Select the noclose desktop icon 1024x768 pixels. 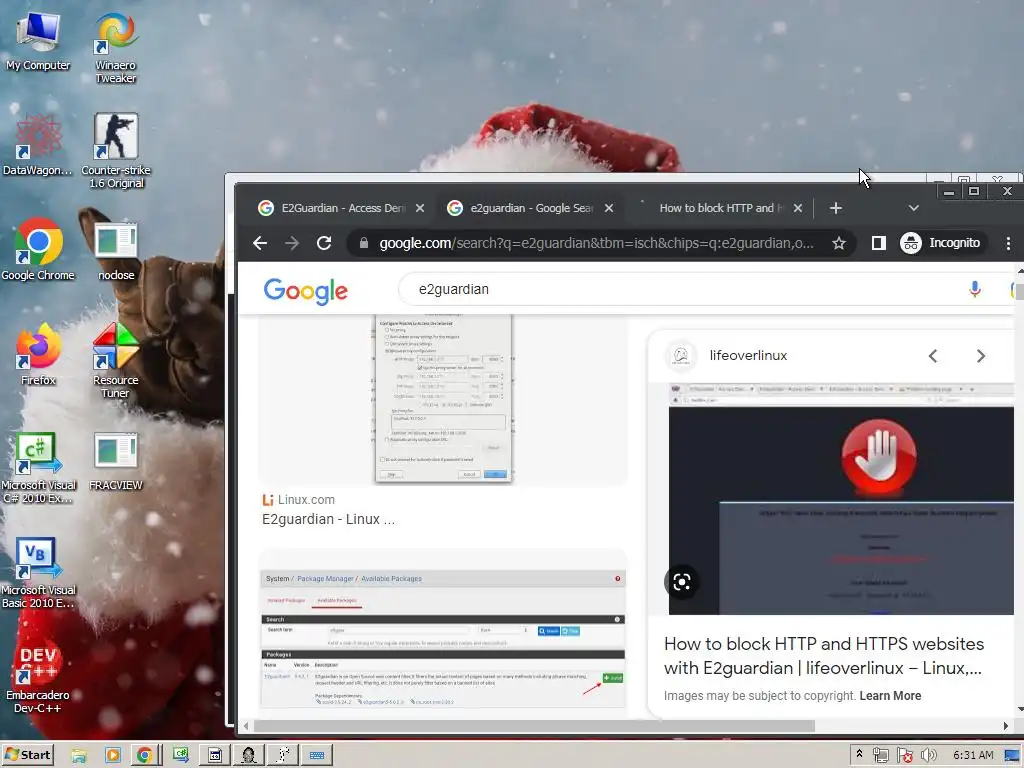click(116, 251)
